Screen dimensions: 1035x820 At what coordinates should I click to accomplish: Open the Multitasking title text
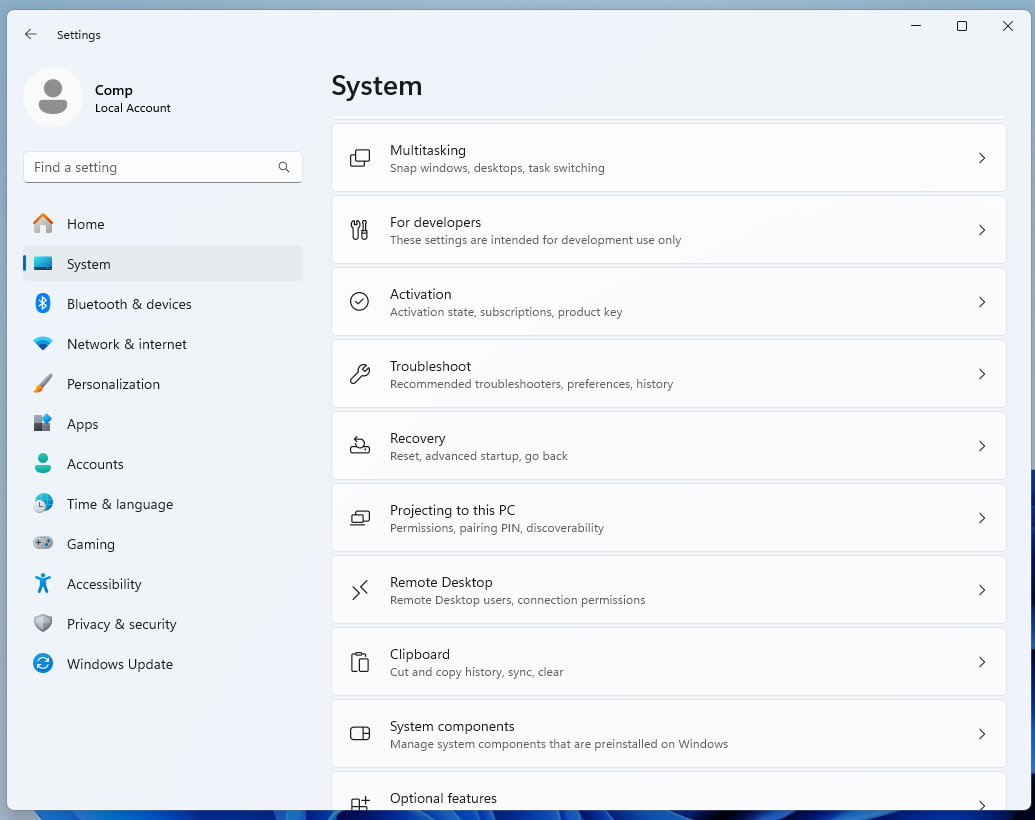coord(428,151)
